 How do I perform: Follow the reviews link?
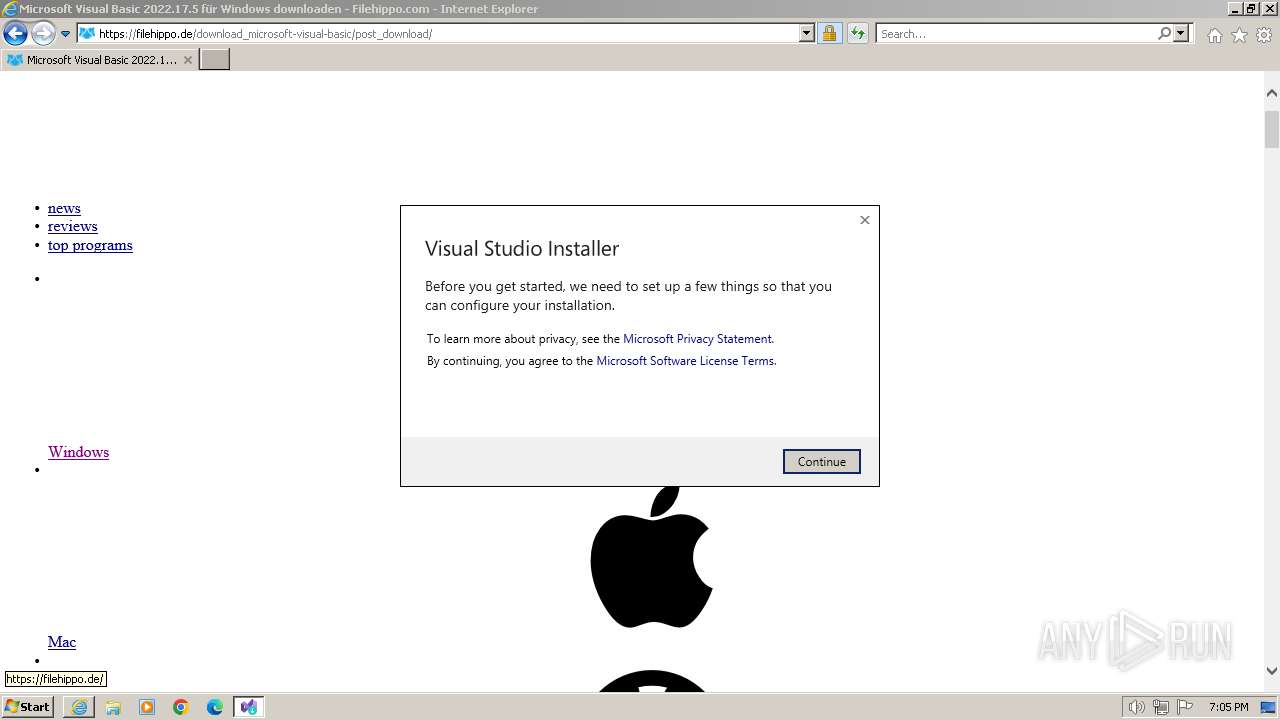pyautogui.click(x=72, y=226)
